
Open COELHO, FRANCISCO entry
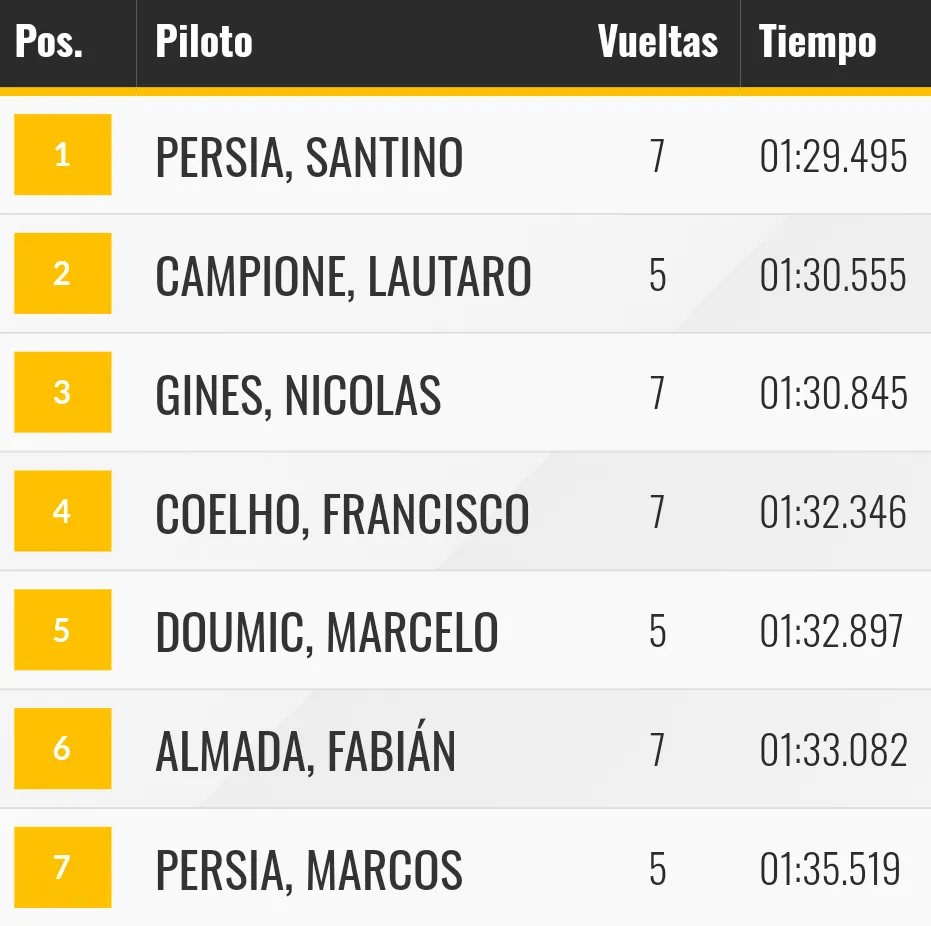pyautogui.click(x=342, y=513)
